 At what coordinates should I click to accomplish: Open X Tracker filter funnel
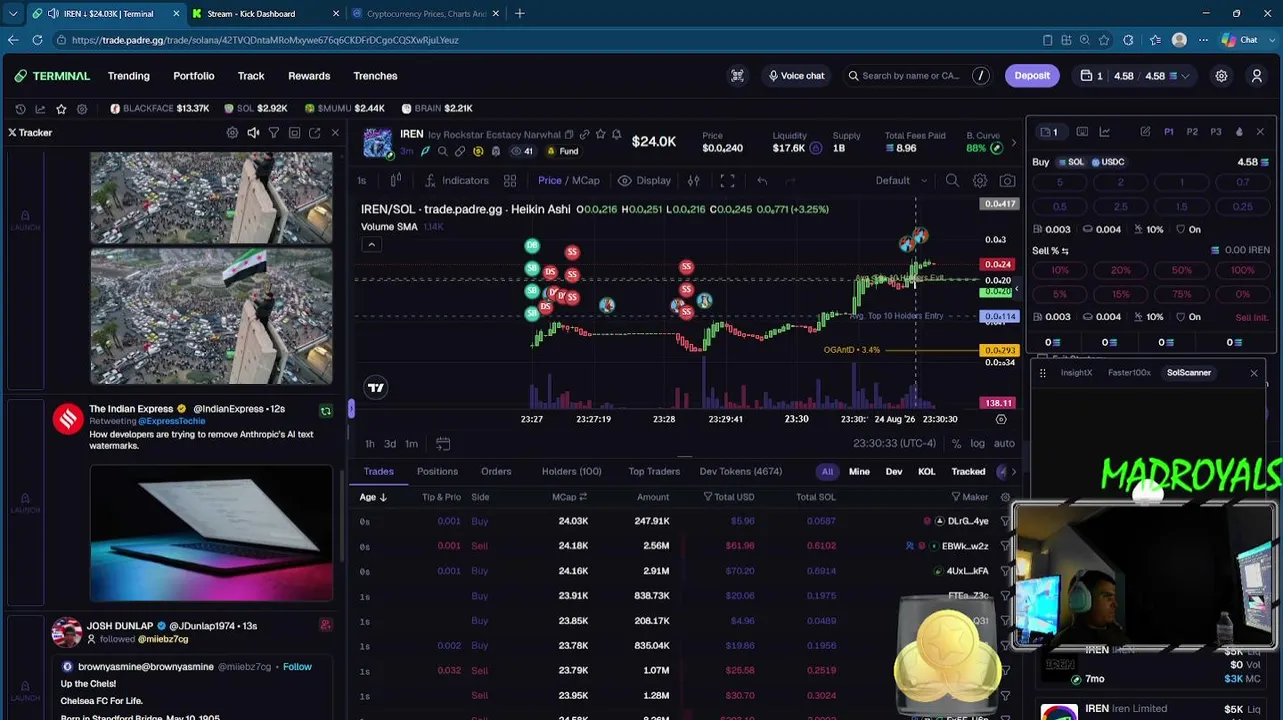click(273, 132)
